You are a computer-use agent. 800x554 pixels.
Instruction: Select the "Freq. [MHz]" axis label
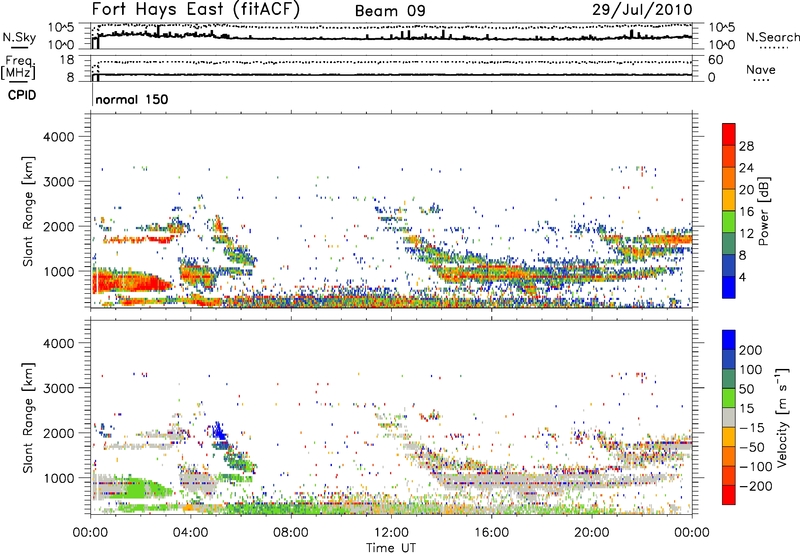[x=18, y=67]
